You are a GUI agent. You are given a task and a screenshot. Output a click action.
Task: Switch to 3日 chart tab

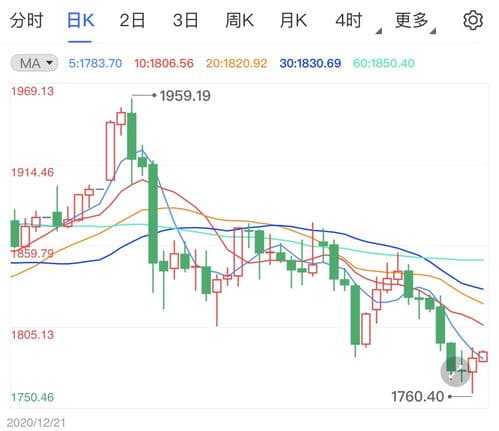pyautogui.click(x=185, y=20)
